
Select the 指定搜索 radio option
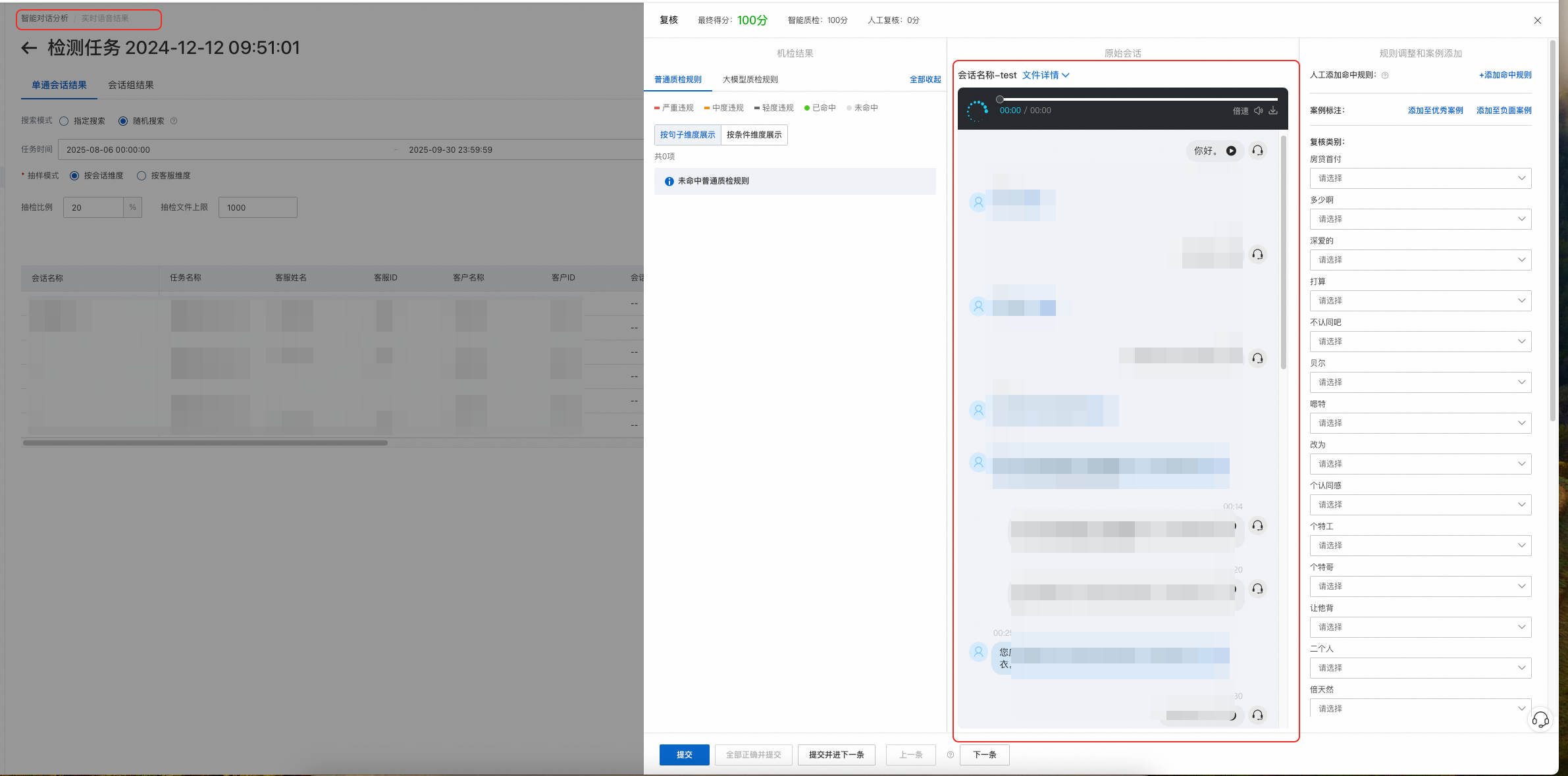(x=64, y=121)
